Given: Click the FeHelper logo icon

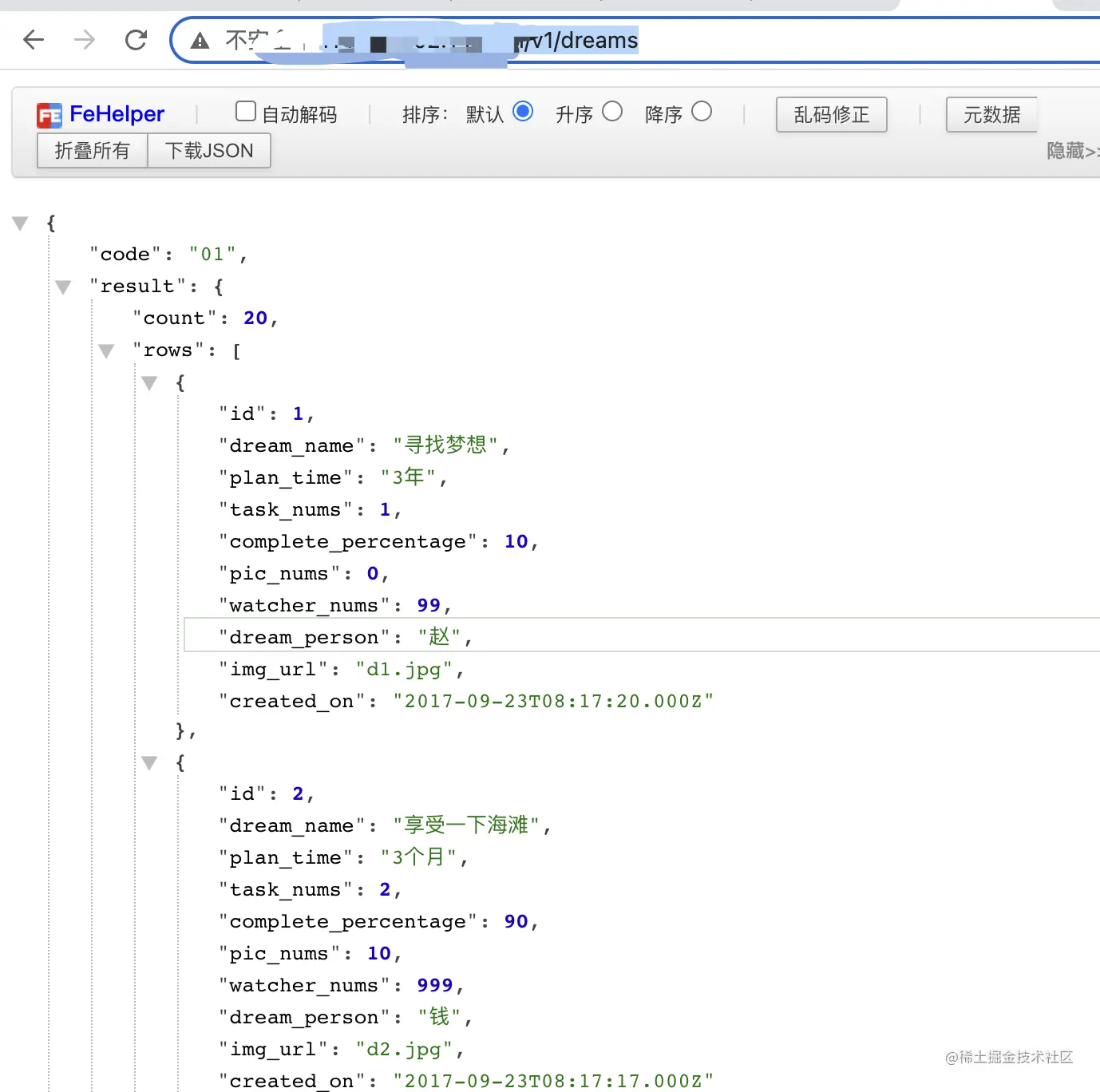Looking at the screenshot, I should click(49, 116).
